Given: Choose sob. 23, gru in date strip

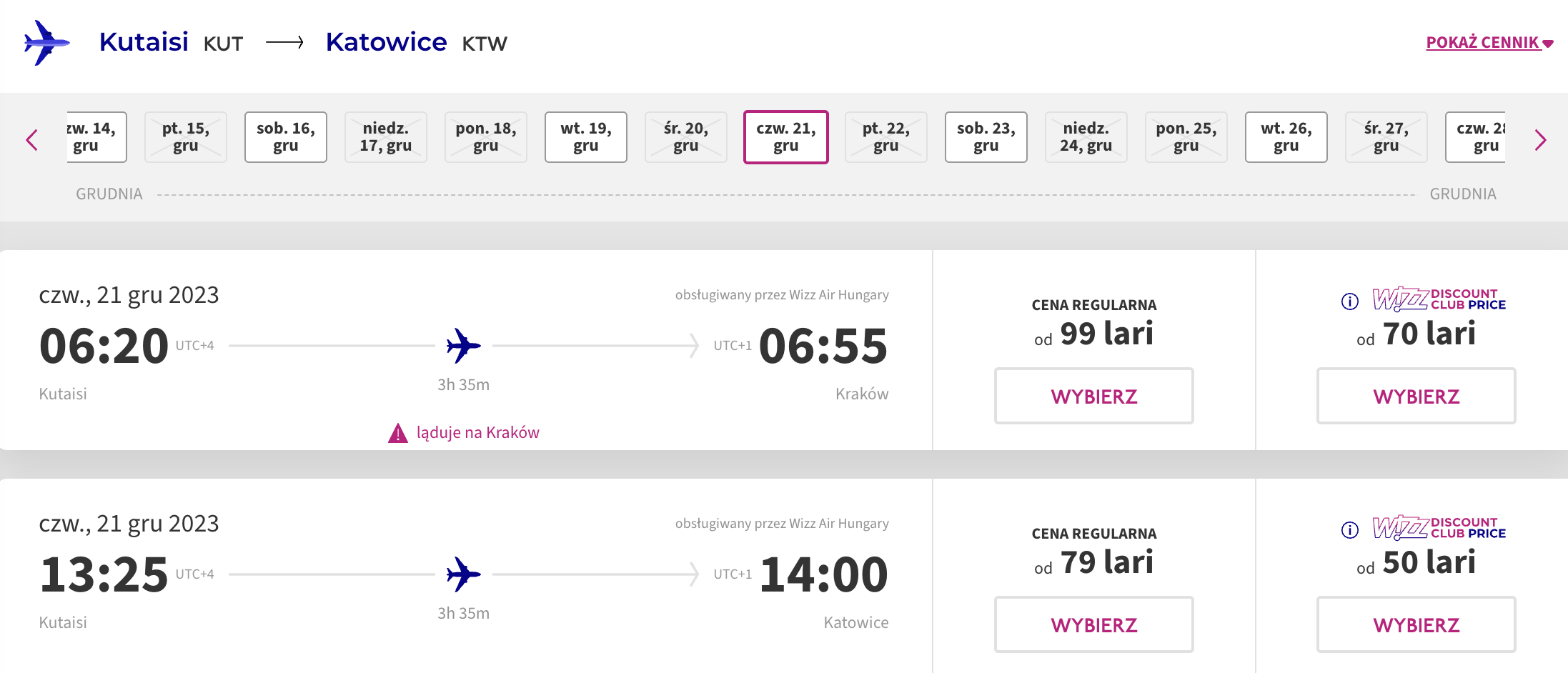Looking at the screenshot, I should click(x=986, y=137).
